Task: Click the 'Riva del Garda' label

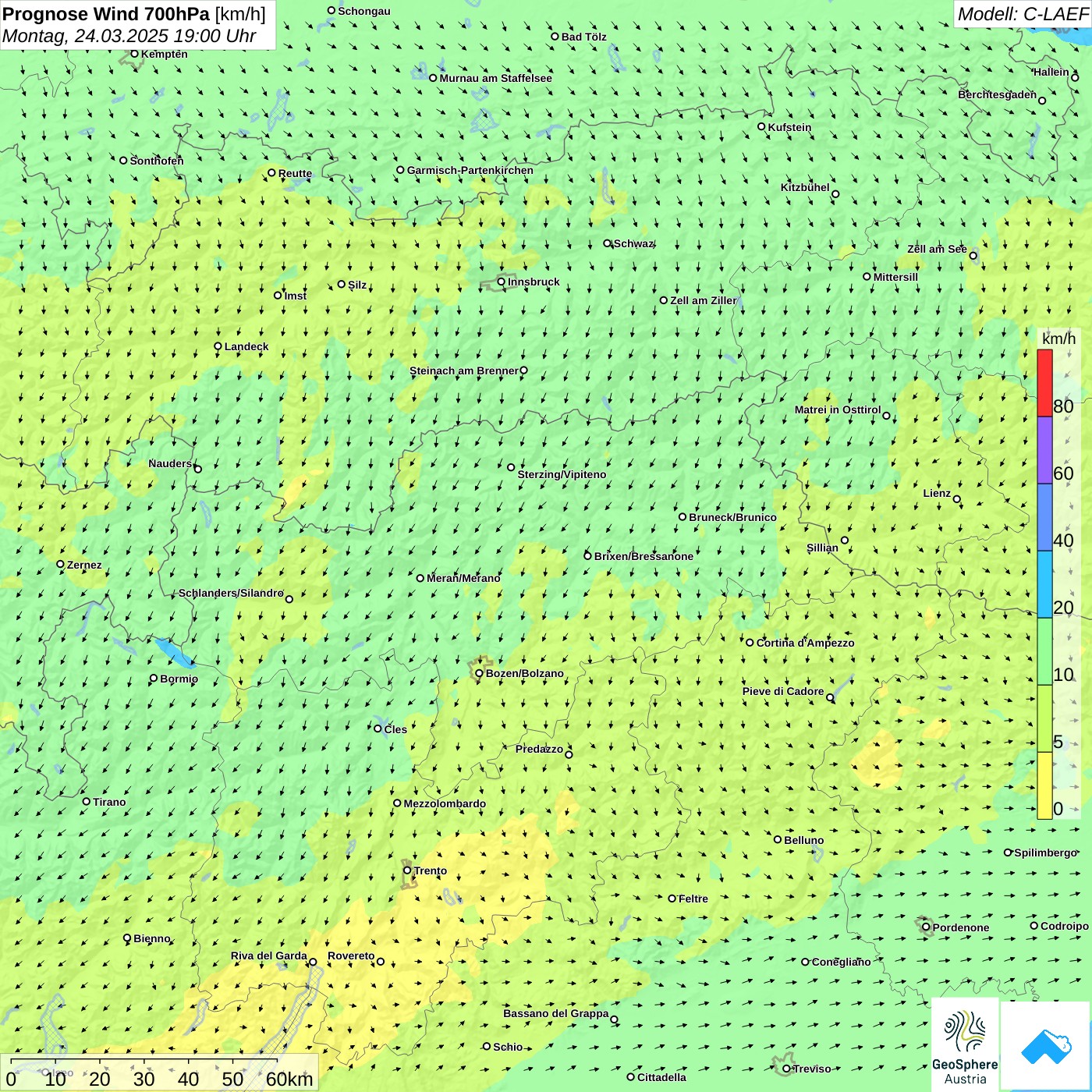Action: pos(269,955)
